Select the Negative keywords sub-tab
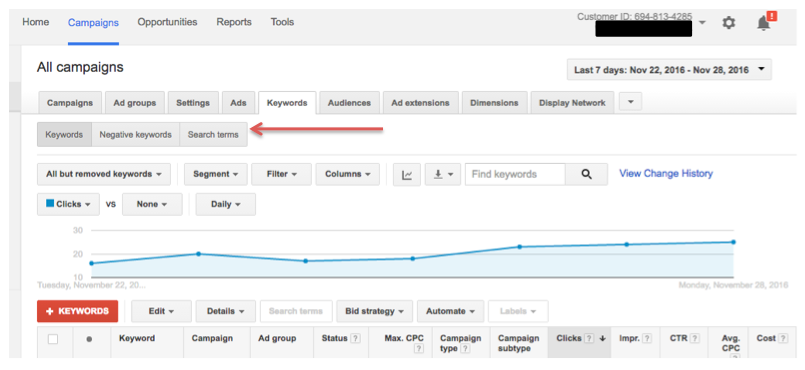 tap(136, 134)
